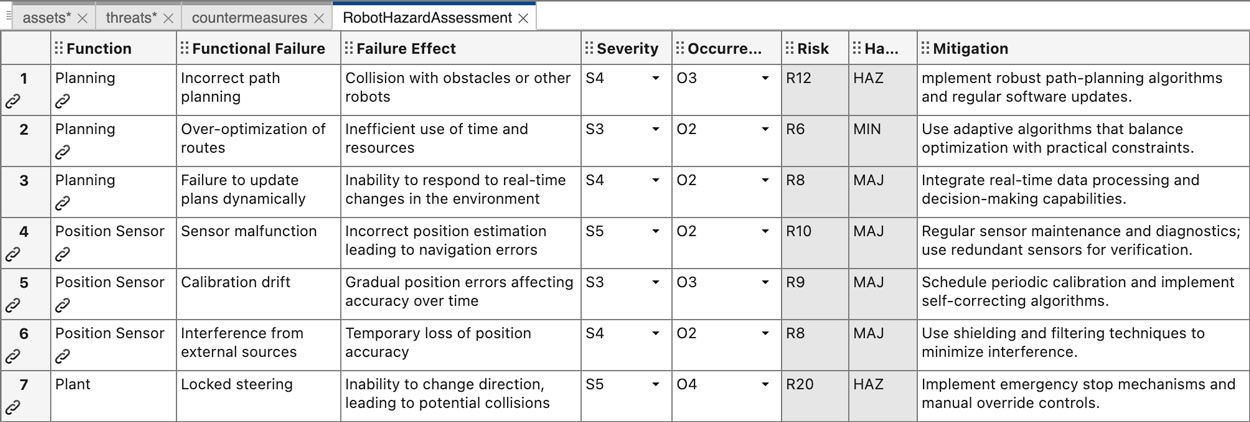Click the row 7 header link icon
The image size is (1250, 422).
tap(13, 407)
